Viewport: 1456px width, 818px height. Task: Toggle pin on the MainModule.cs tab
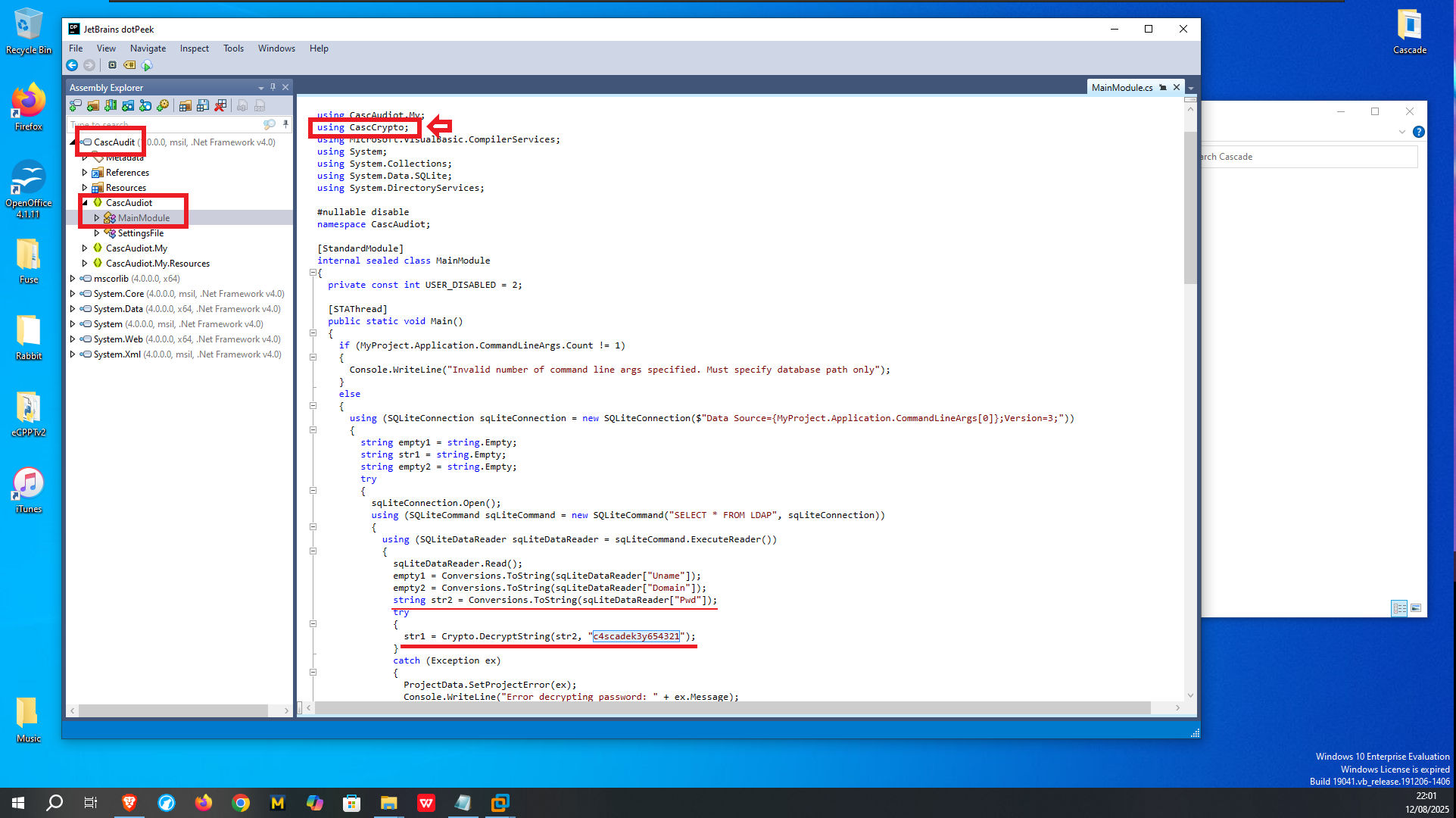(x=1163, y=88)
